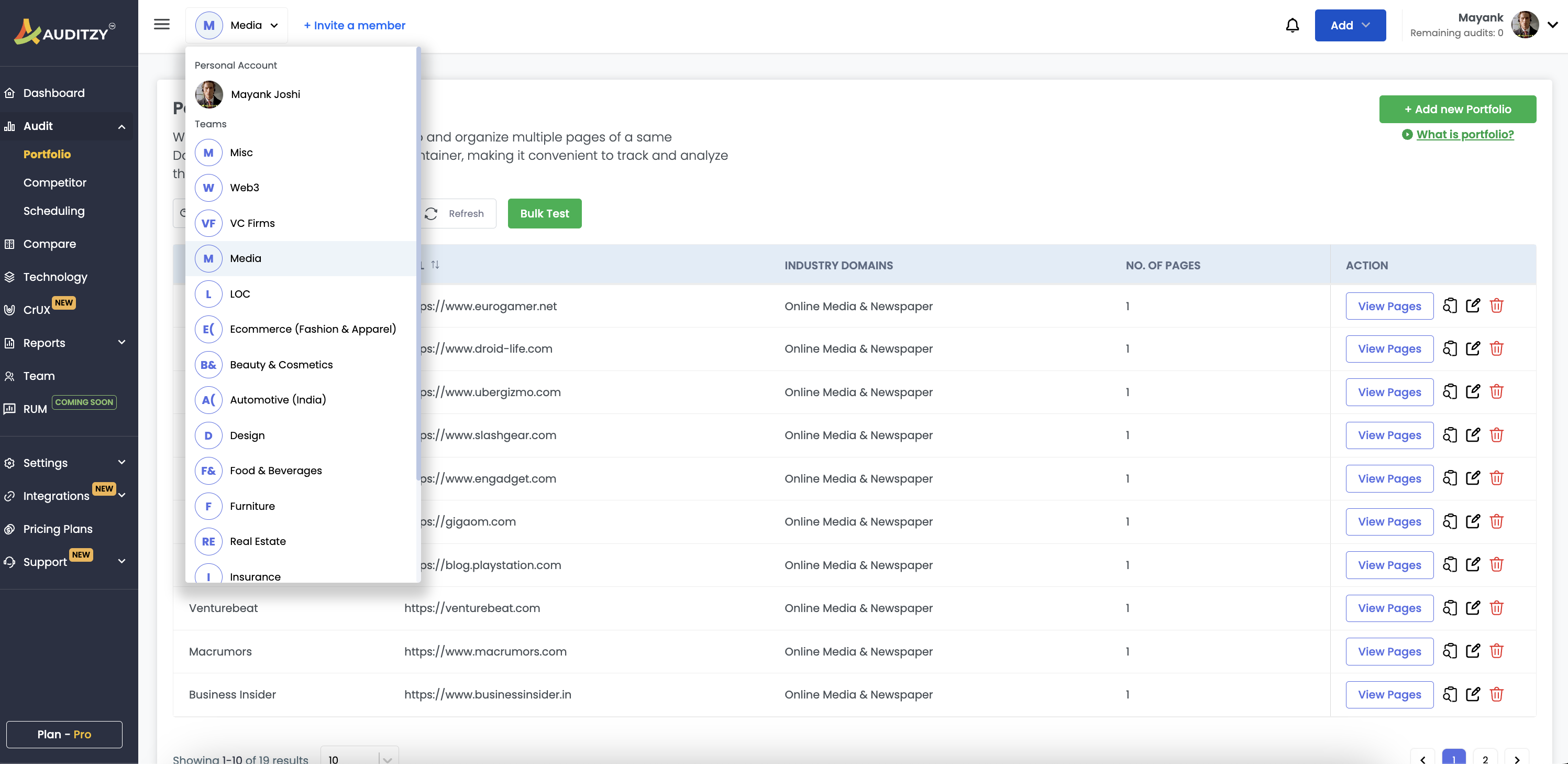Switch to Beauty & Cosmetics team
Image resolution: width=1568 pixels, height=764 pixels.
(x=301, y=364)
